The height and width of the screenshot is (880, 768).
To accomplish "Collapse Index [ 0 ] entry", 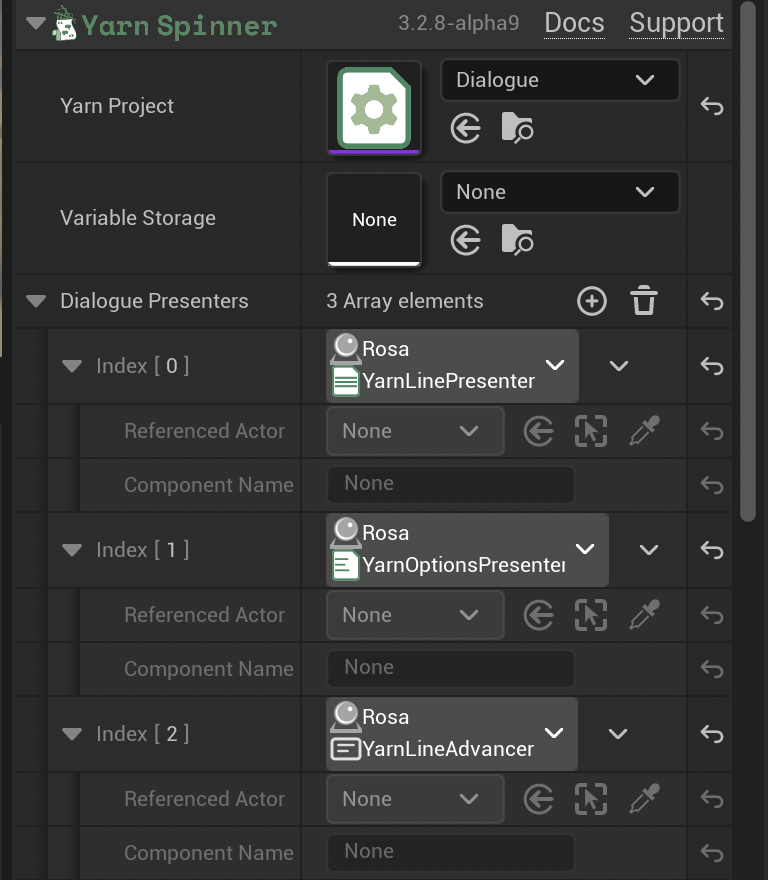I will coord(72,366).
